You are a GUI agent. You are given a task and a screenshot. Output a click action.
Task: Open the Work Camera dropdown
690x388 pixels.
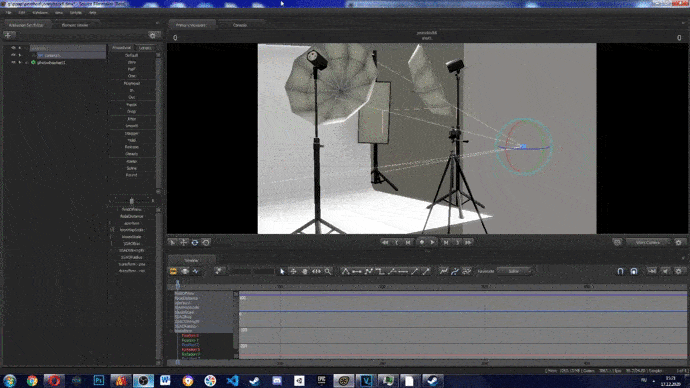pos(649,242)
